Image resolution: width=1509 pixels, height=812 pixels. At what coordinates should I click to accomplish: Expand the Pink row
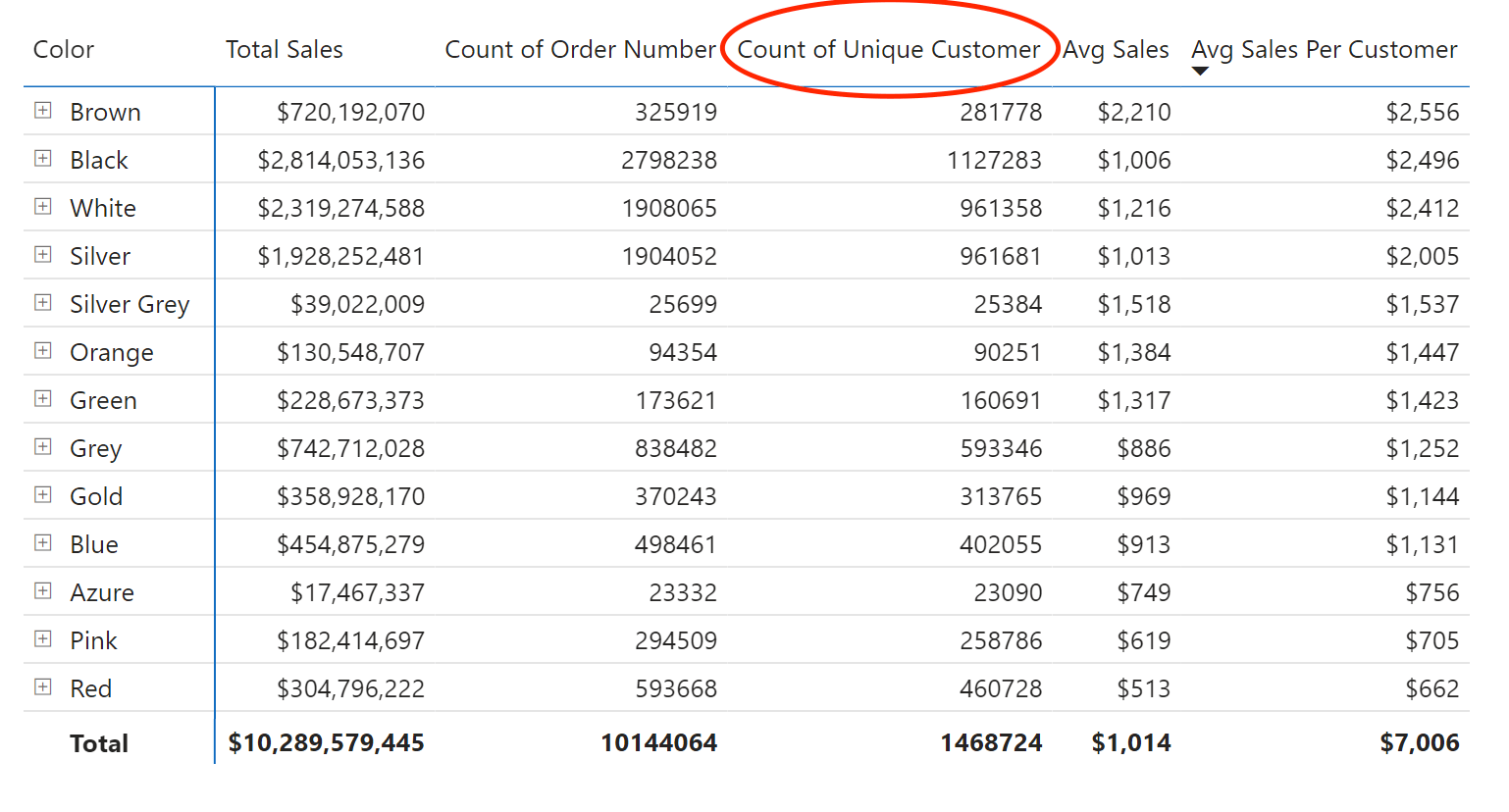click(42, 639)
